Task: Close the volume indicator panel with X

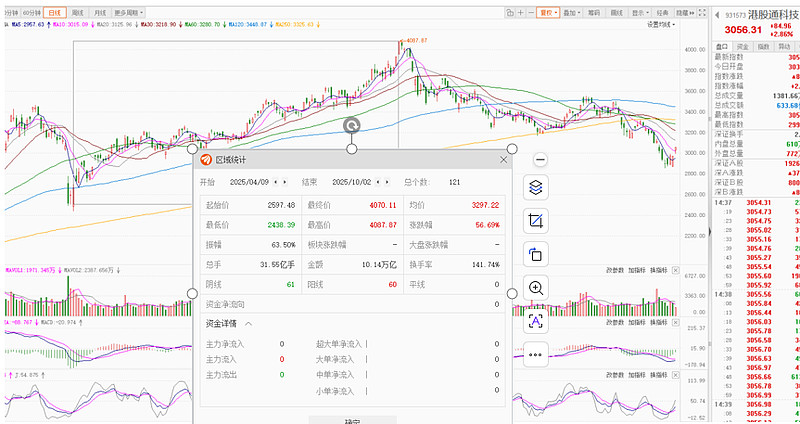Action: pos(676,270)
